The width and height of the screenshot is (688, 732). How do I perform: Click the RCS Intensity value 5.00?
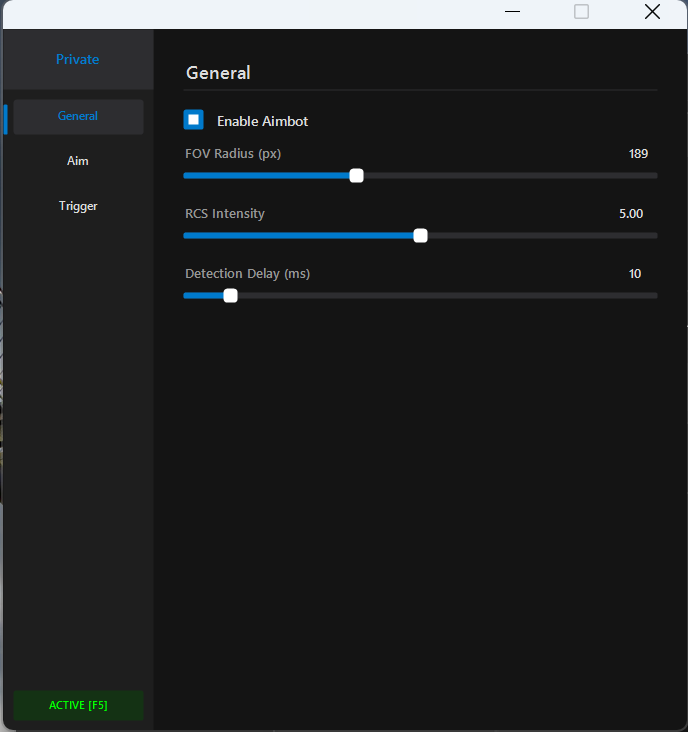click(x=631, y=214)
